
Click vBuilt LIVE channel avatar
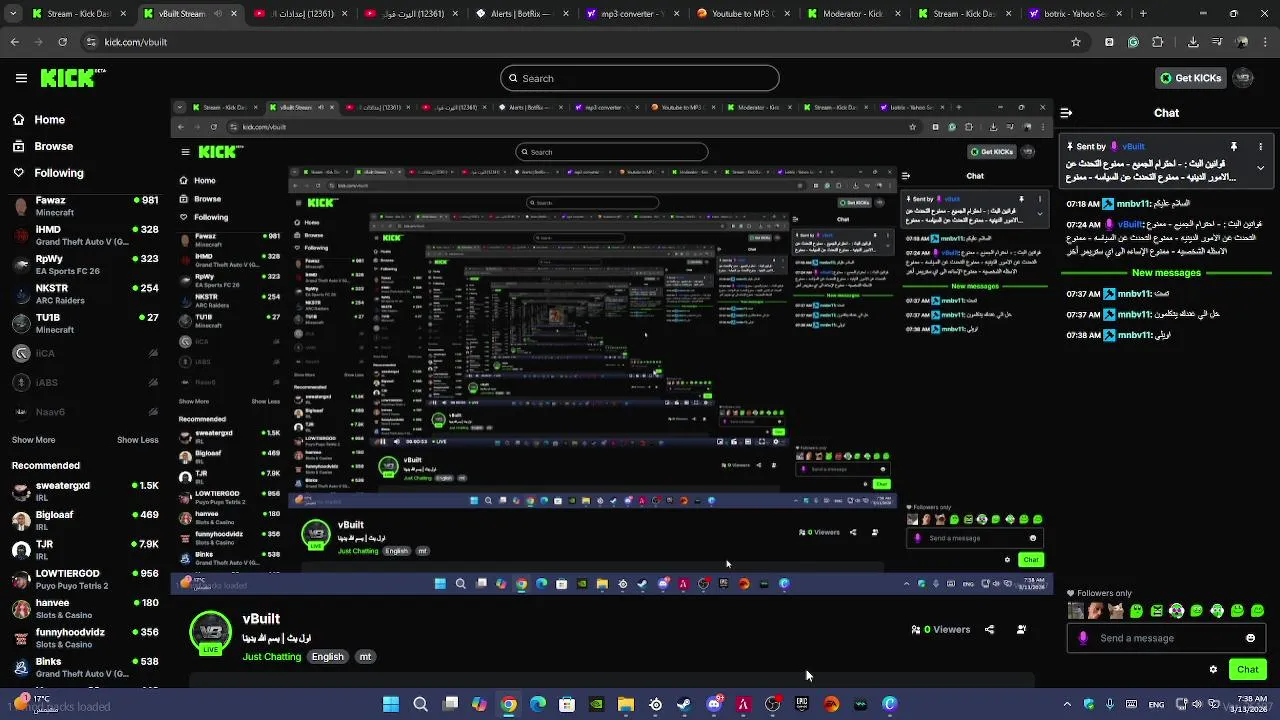[210, 632]
